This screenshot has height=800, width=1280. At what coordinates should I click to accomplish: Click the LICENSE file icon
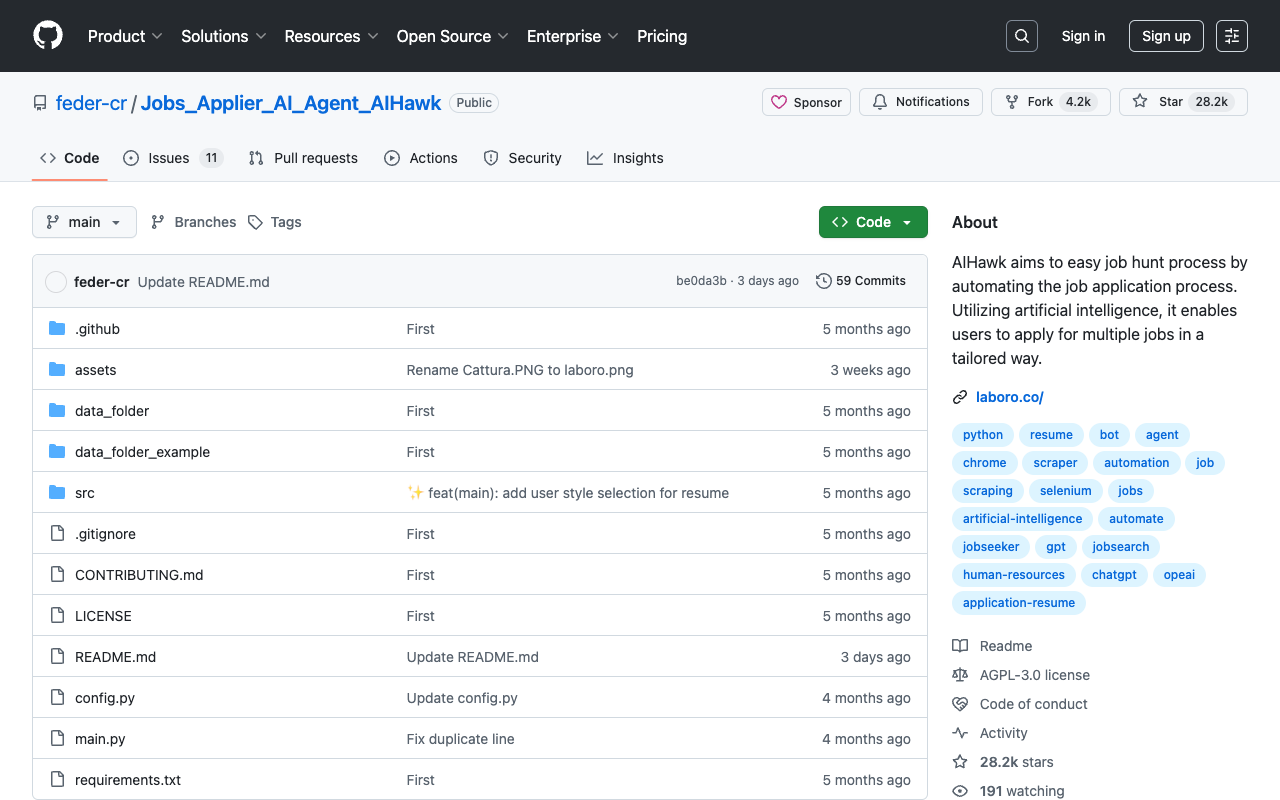57,616
